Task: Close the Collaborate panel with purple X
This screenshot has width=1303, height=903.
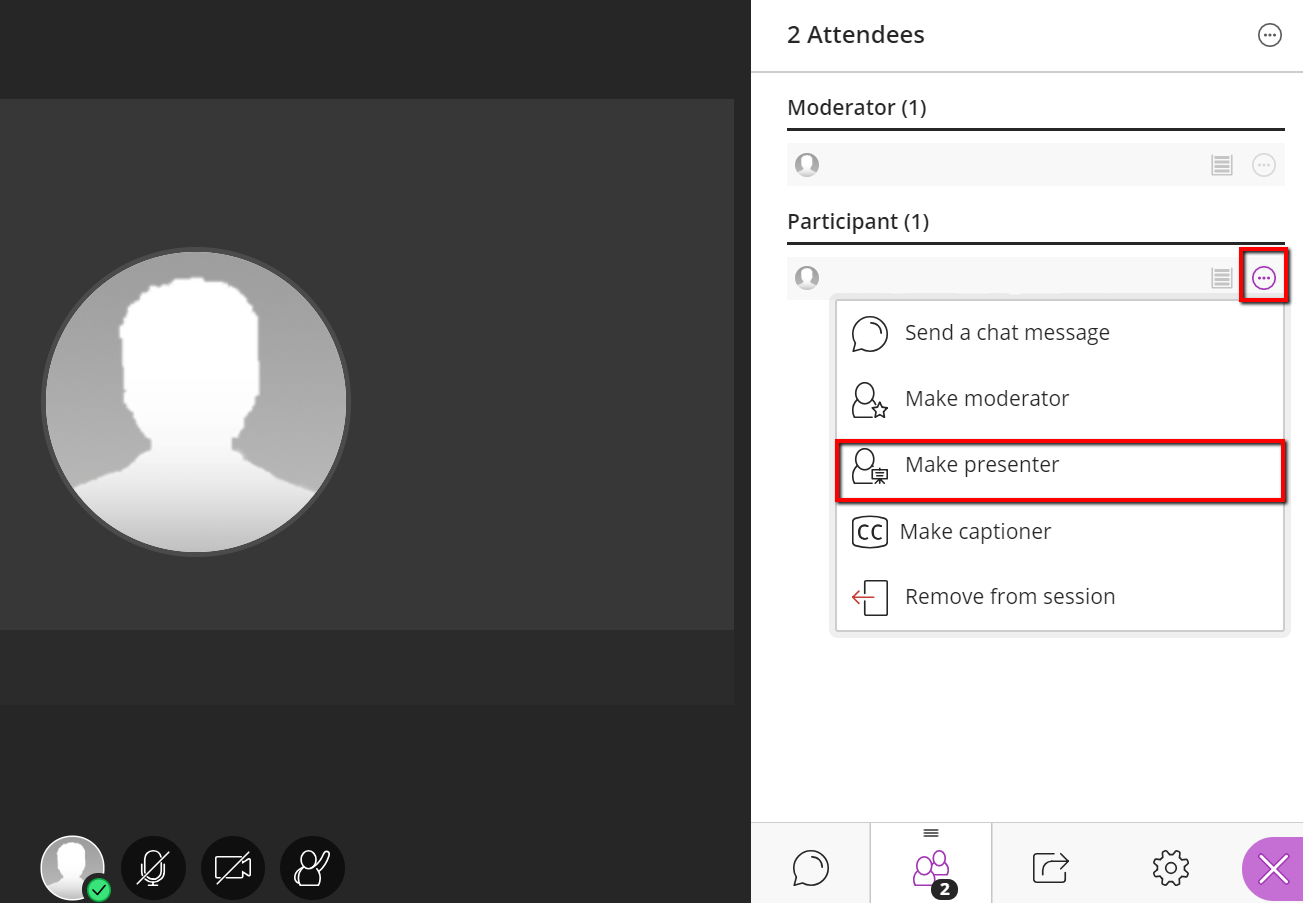Action: [x=1273, y=869]
